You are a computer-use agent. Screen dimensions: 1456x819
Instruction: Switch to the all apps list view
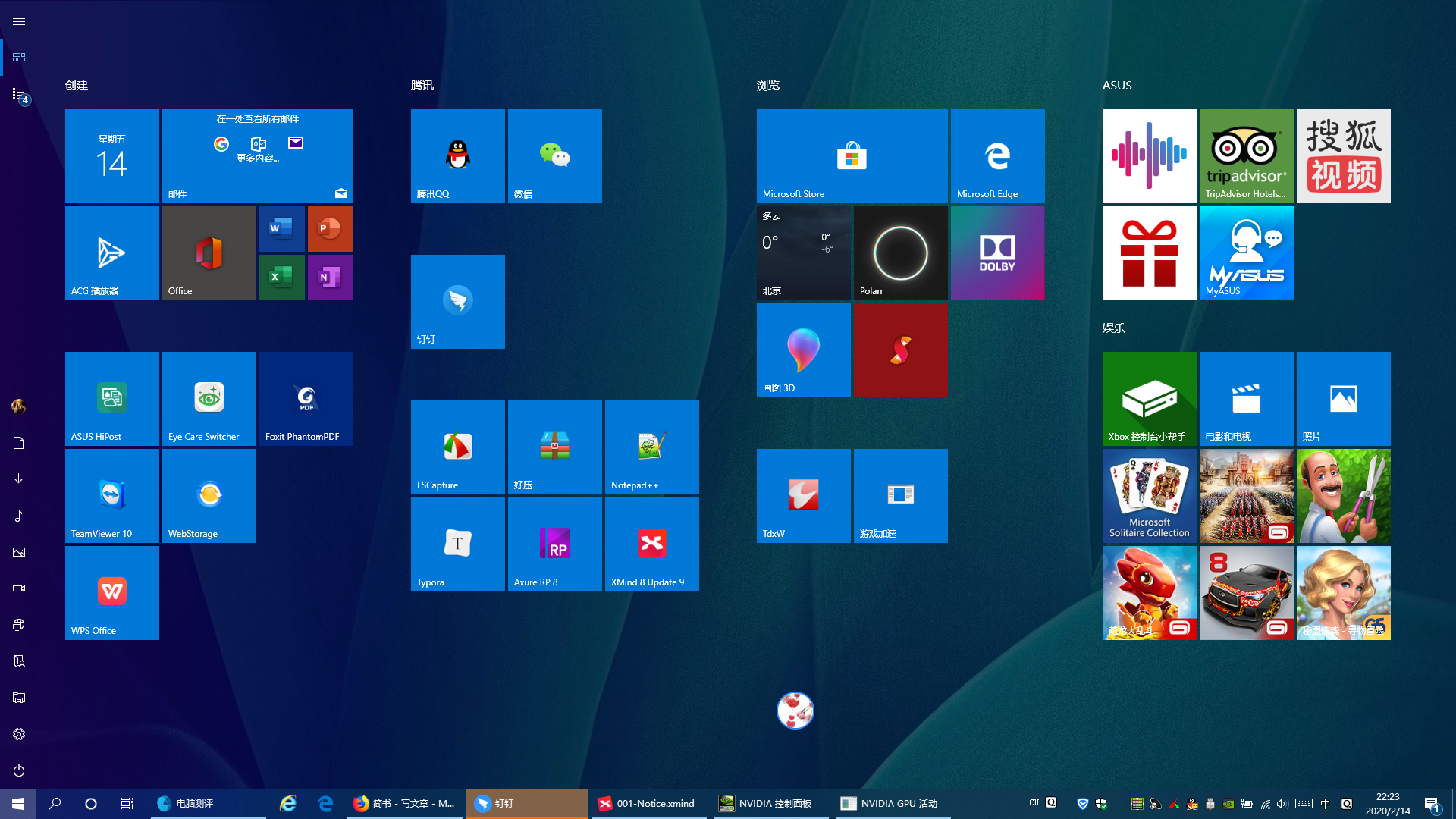coord(19,94)
